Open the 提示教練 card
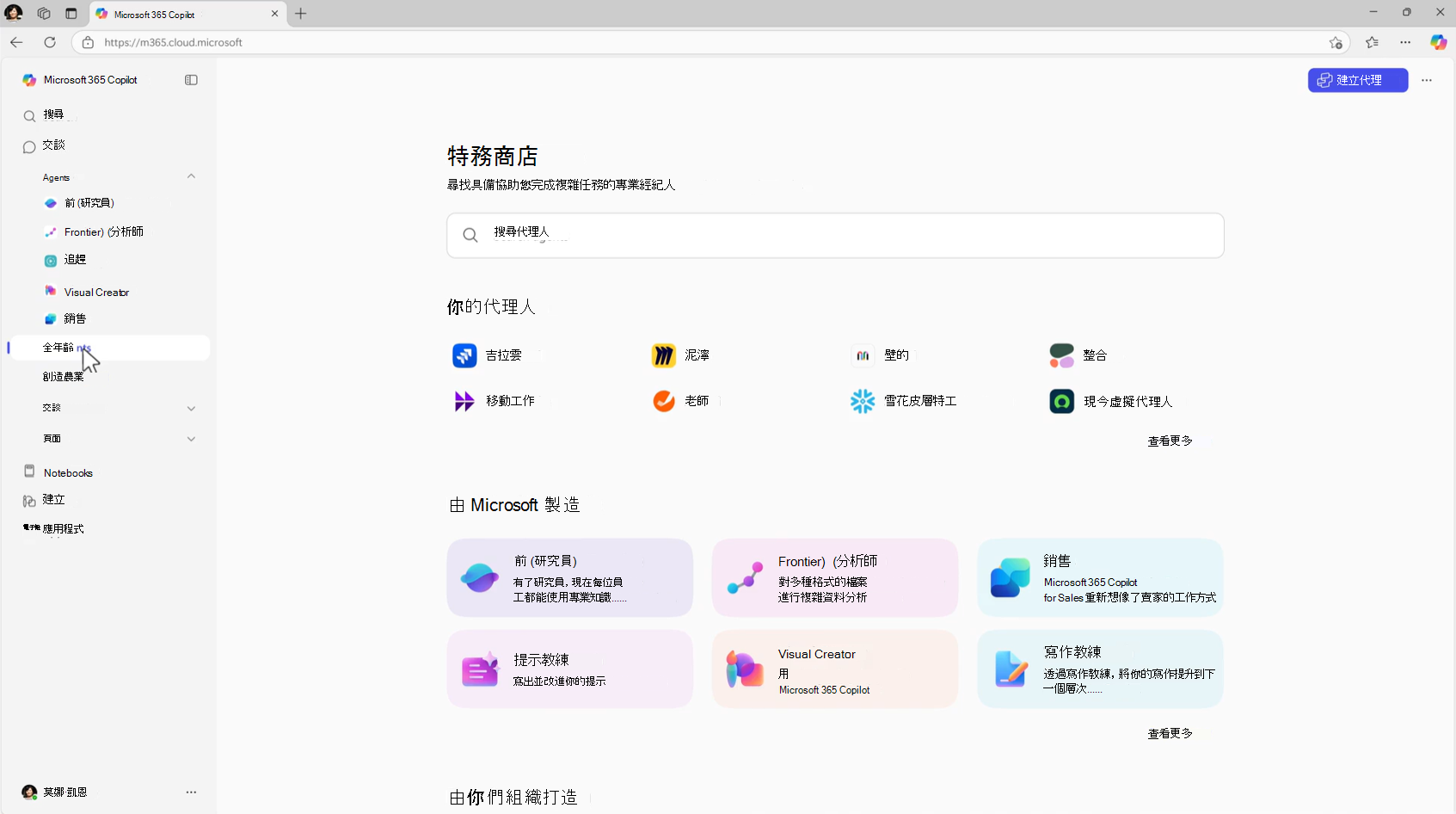1456x814 pixels. click(x=569, y=669)
